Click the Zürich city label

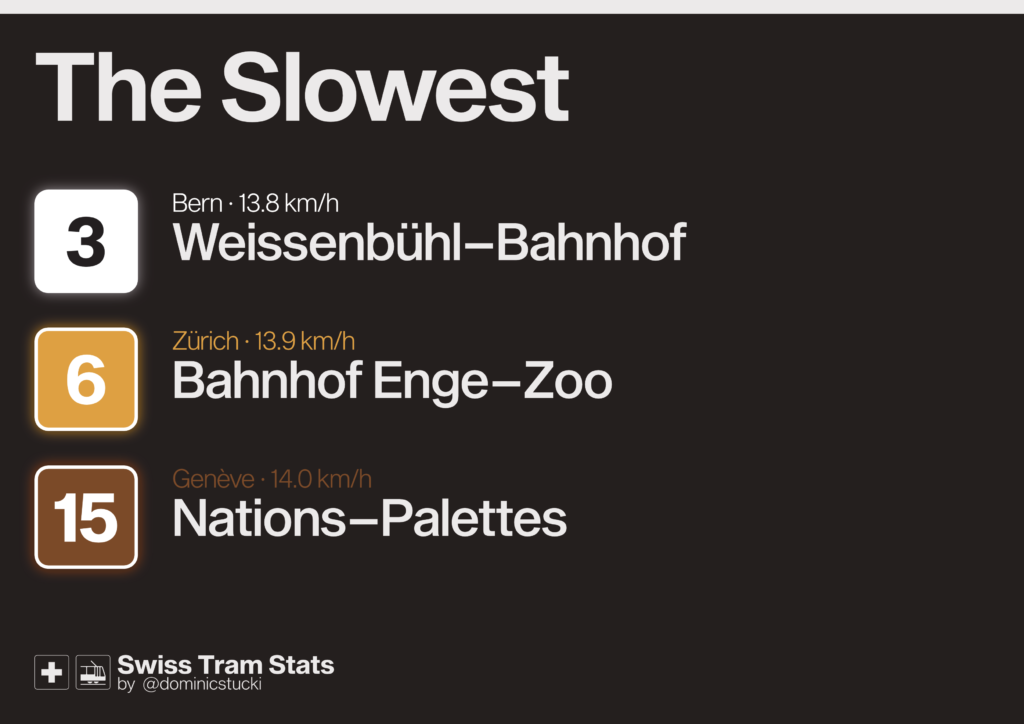(x=205, y=342)
